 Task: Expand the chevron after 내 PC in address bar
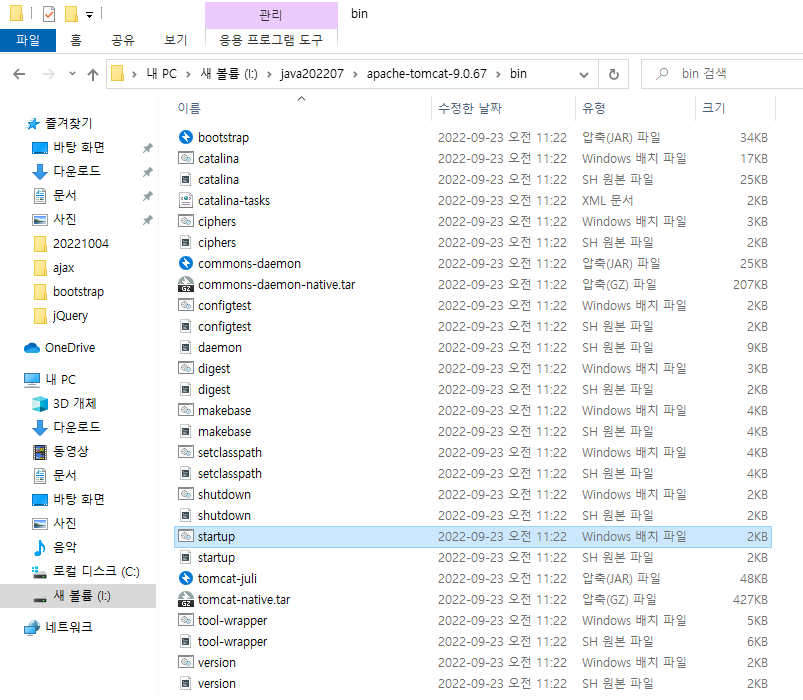[188, 74]
